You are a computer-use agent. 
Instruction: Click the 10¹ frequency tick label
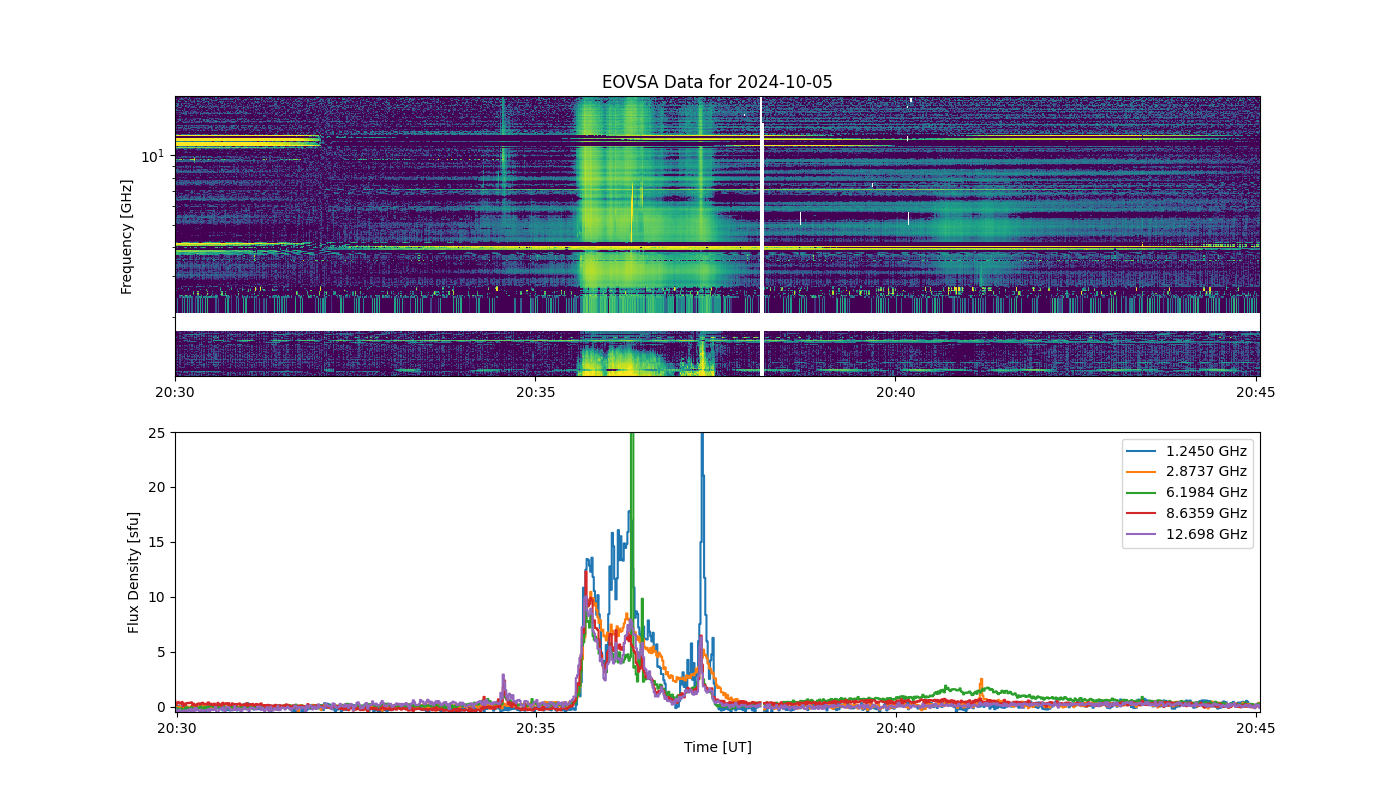(152, 156)
